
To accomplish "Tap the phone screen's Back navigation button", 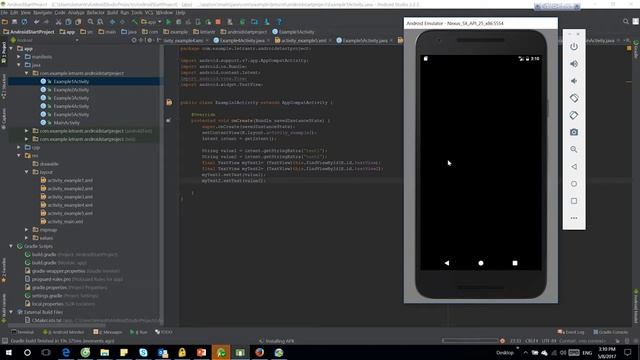I will (447, 263).
